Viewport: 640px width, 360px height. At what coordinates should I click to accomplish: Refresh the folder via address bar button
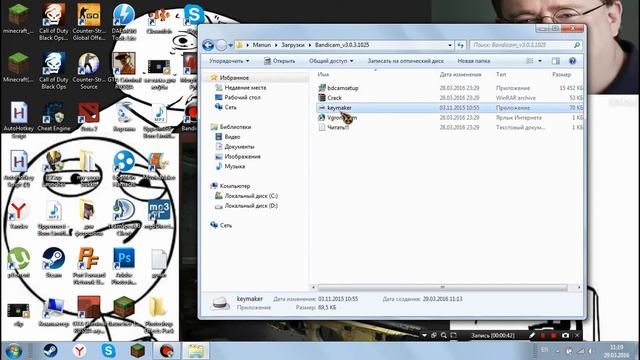[460, 45]
